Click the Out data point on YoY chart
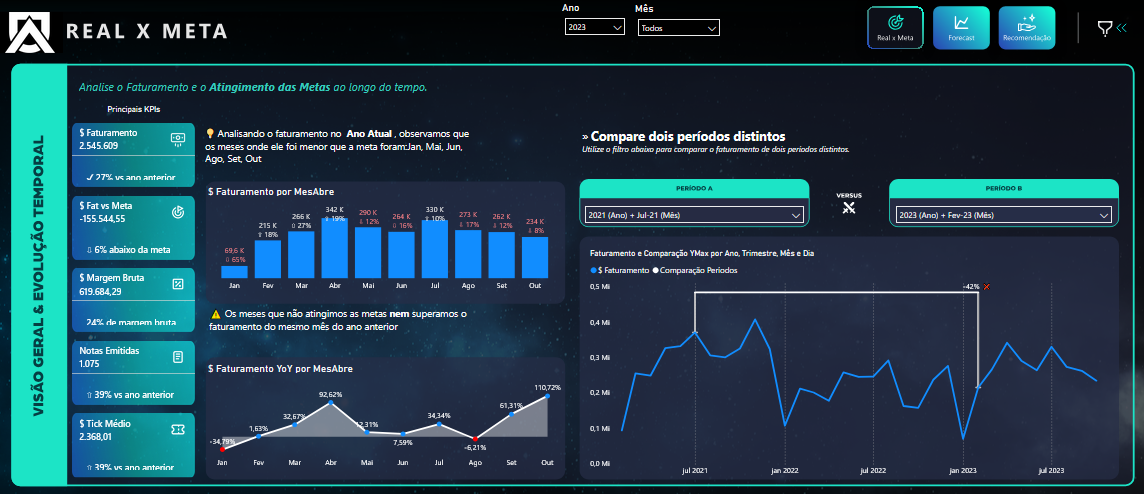Screen dimensions: 1144x494 [548, 397]
